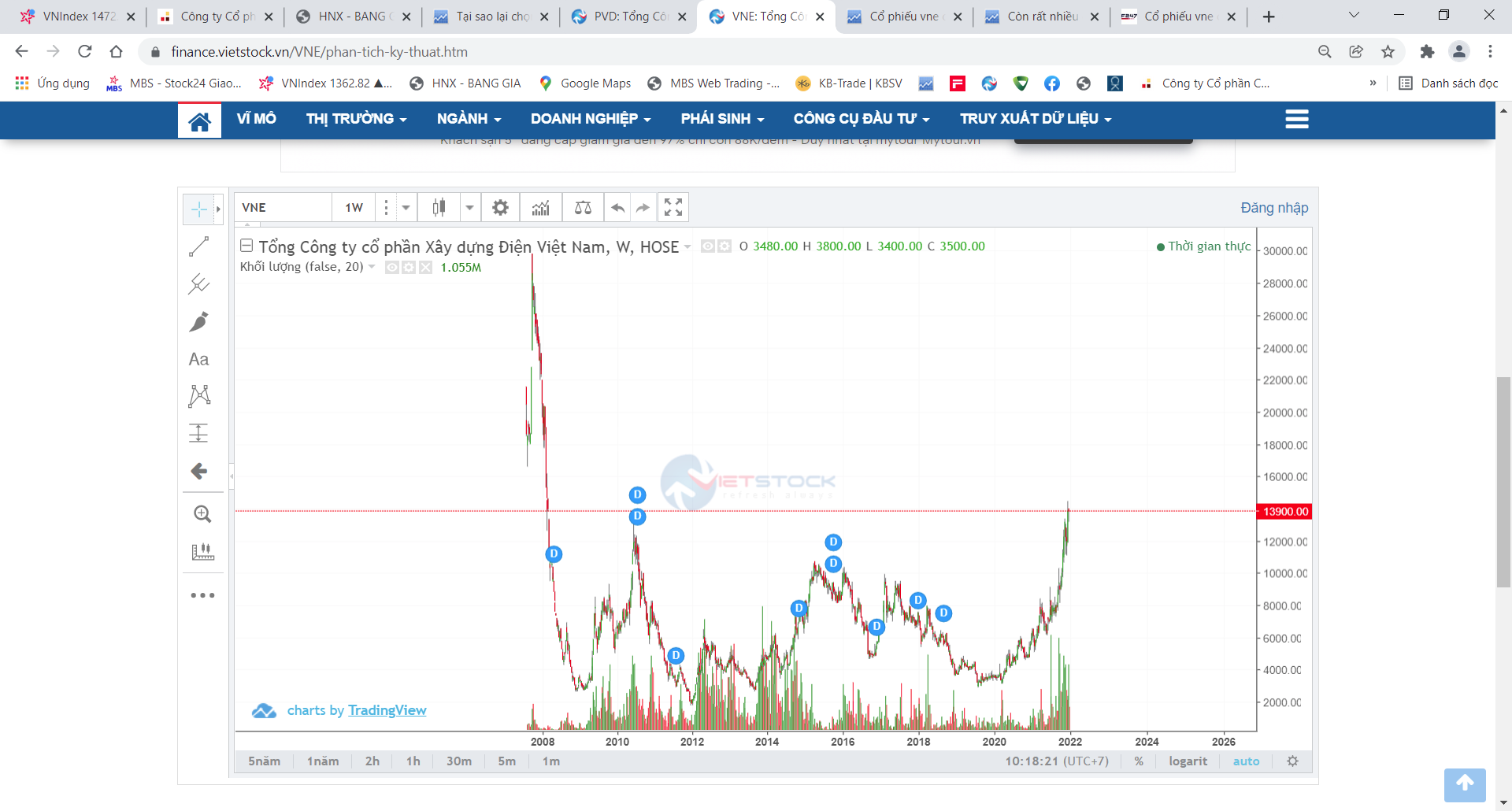Open the 1W interval selector
Viewport: 1512px width, 811px height.
click(x=354, y=208)
